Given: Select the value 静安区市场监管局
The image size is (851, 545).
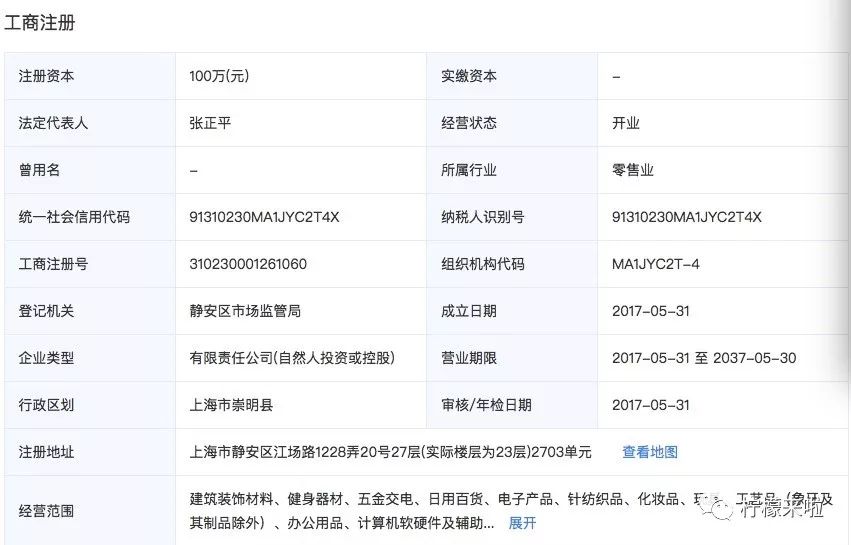Looking at the screenshot, I should (245, 311).
